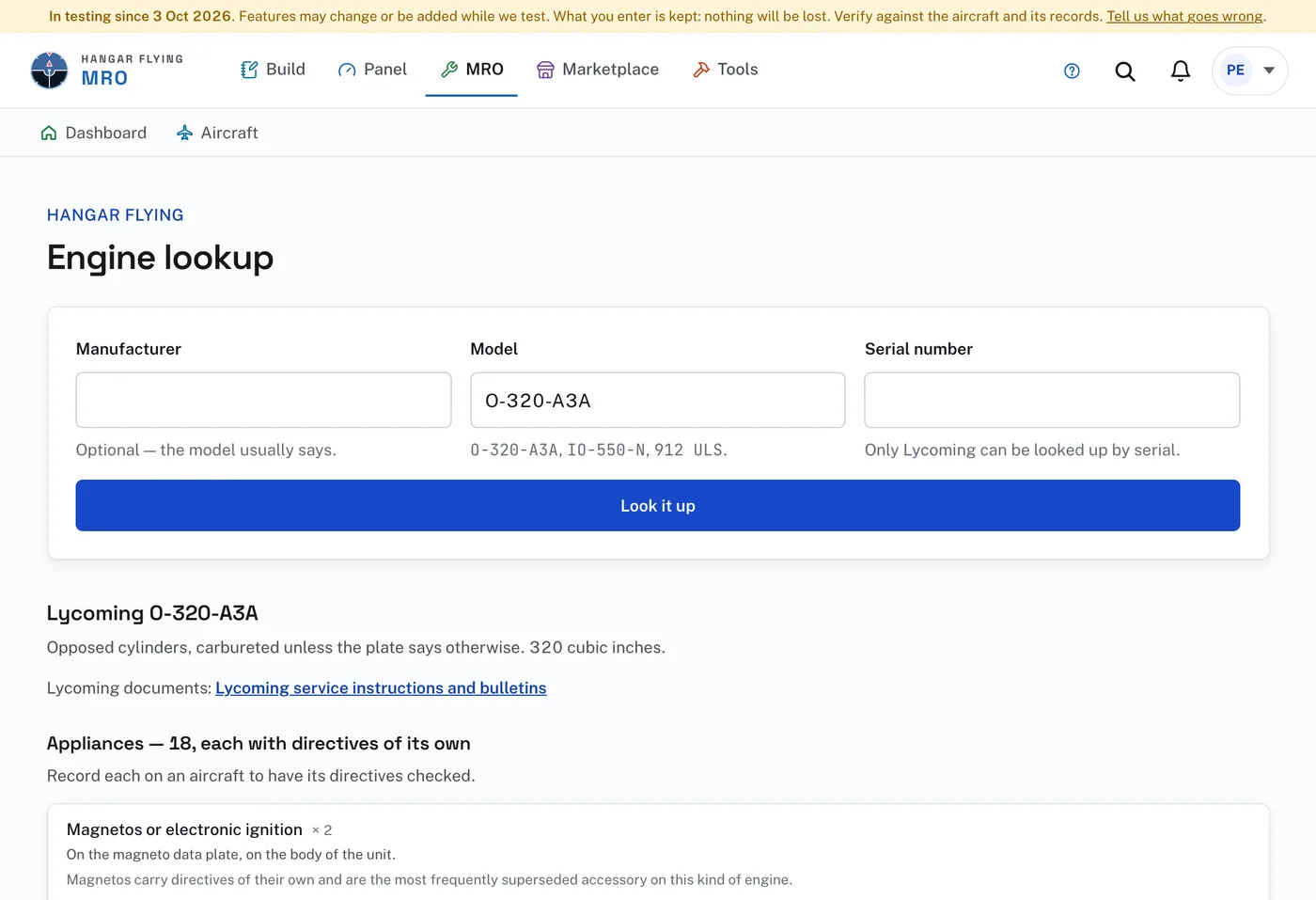The width and height of the screenshot is (1316, 900).
Task: Focus the Serial number input field
Action: [1052, 401]
